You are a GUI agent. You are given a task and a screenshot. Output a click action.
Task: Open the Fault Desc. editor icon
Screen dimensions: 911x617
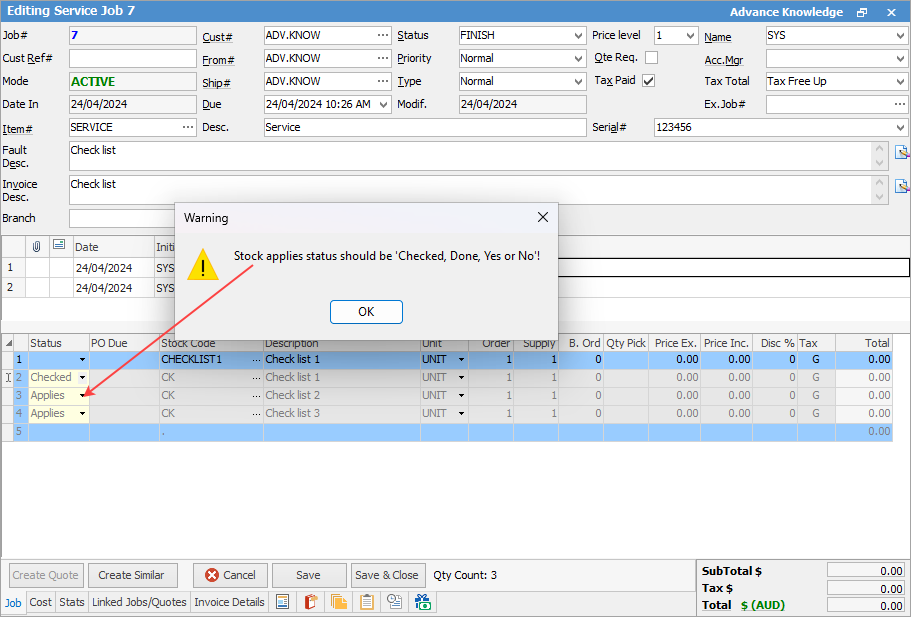901,153
